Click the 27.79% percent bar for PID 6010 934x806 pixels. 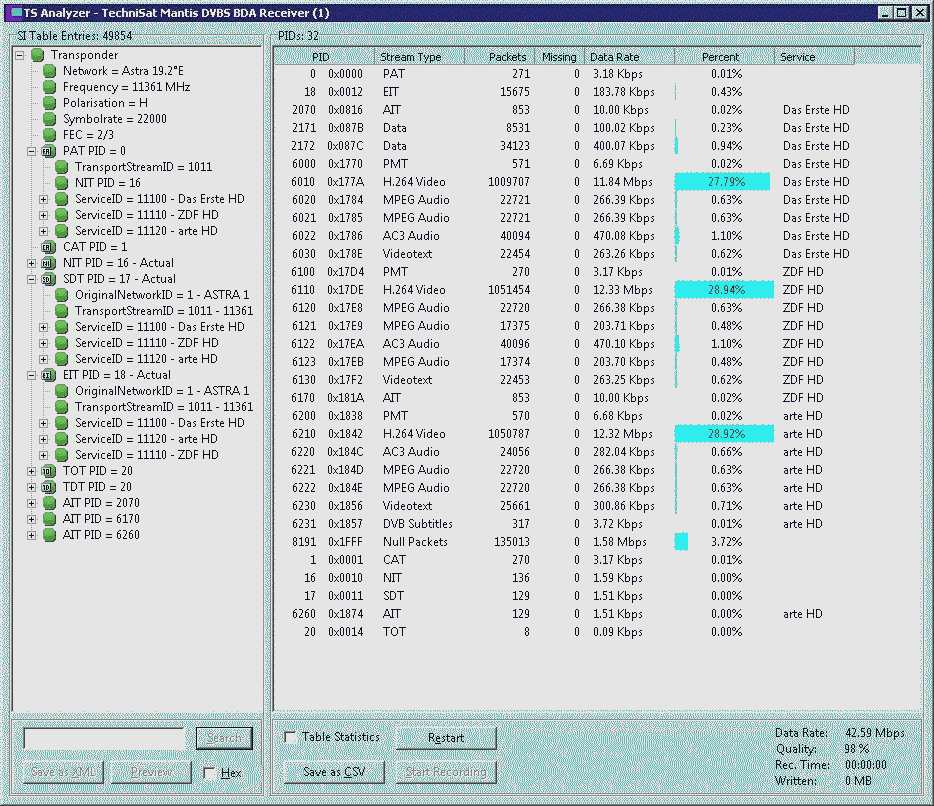pos(723,182)
